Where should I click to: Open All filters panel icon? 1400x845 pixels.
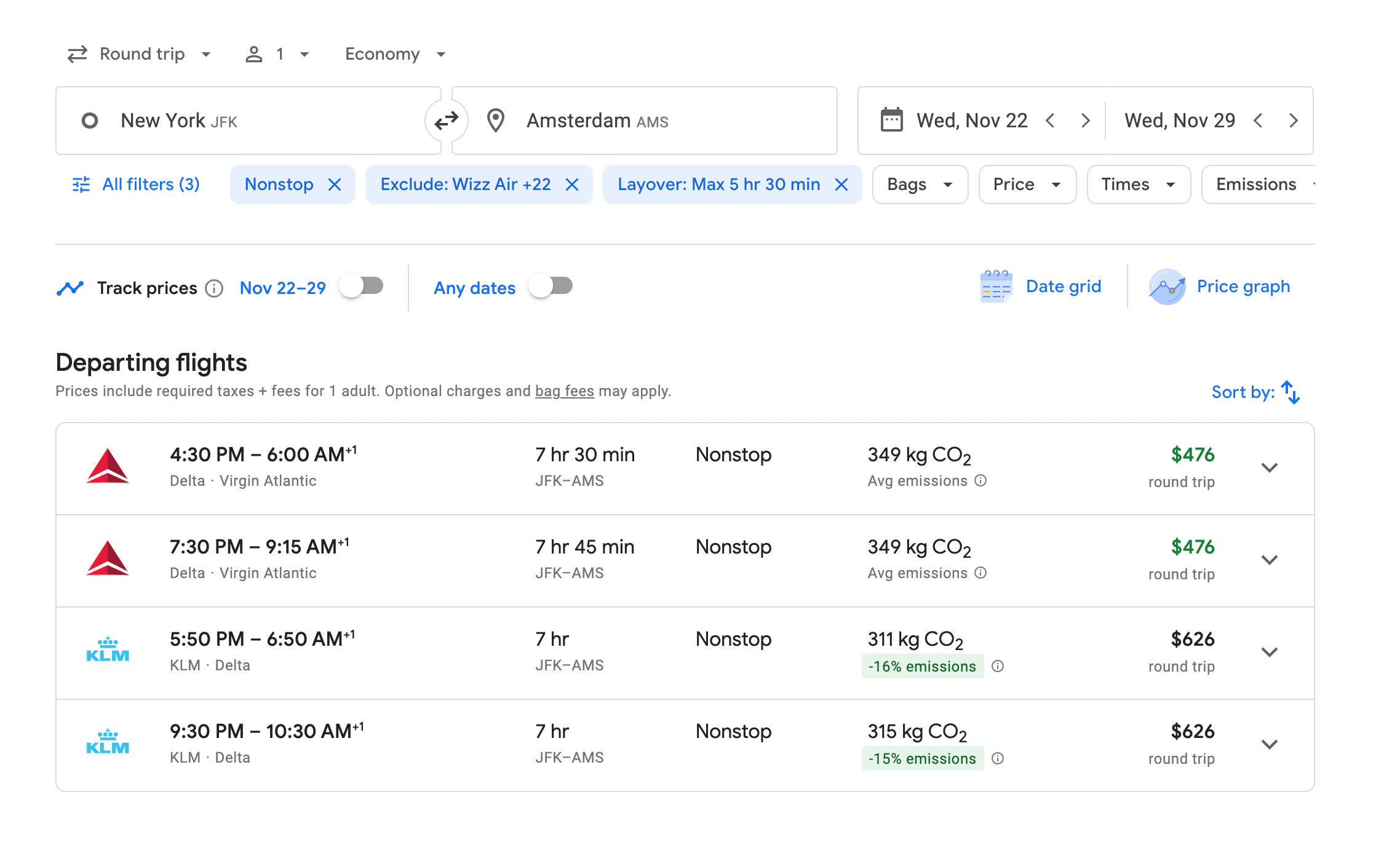pyautogui.click(x=81, y=184)
